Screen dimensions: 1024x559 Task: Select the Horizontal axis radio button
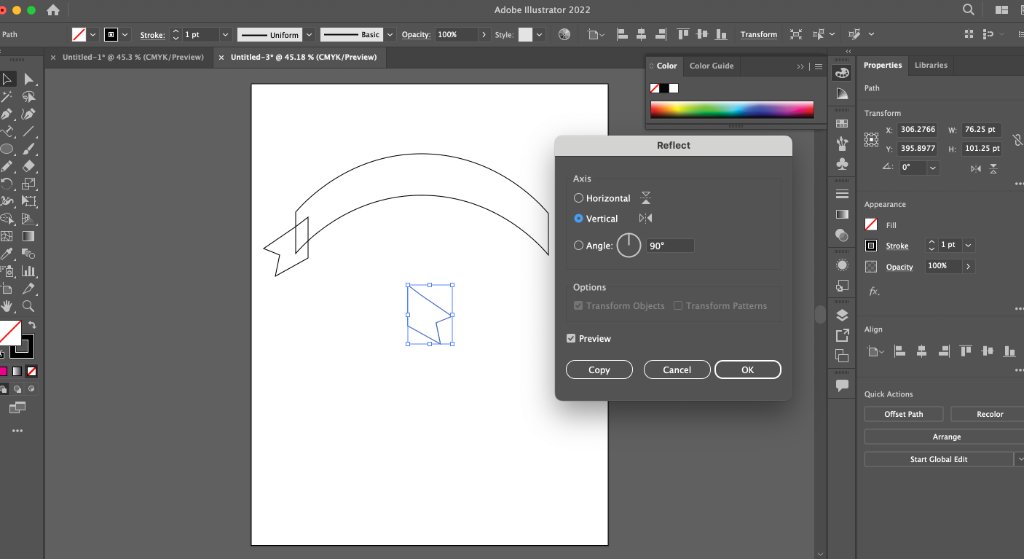pyautogui.click(x=578, y=198)
